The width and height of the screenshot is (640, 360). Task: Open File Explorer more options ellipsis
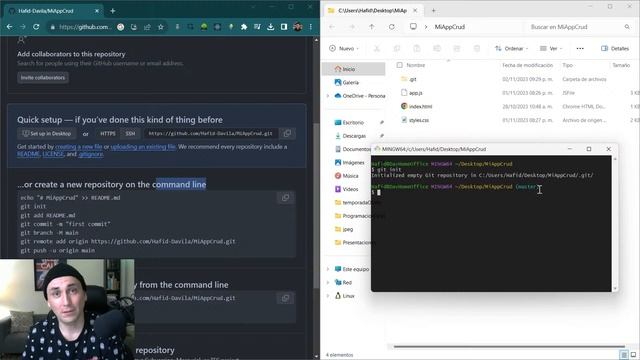point(580,49)
